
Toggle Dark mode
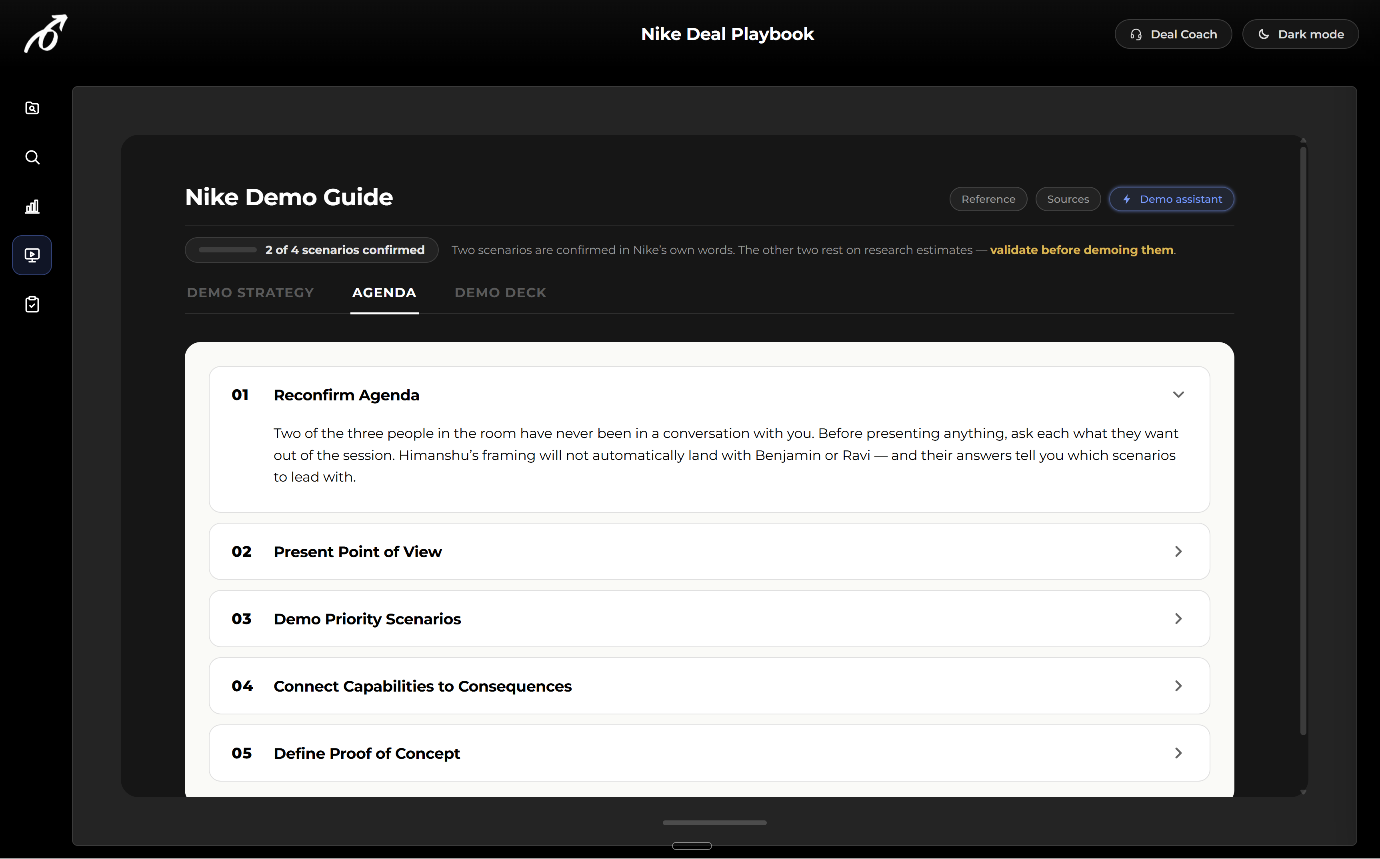1300,34
